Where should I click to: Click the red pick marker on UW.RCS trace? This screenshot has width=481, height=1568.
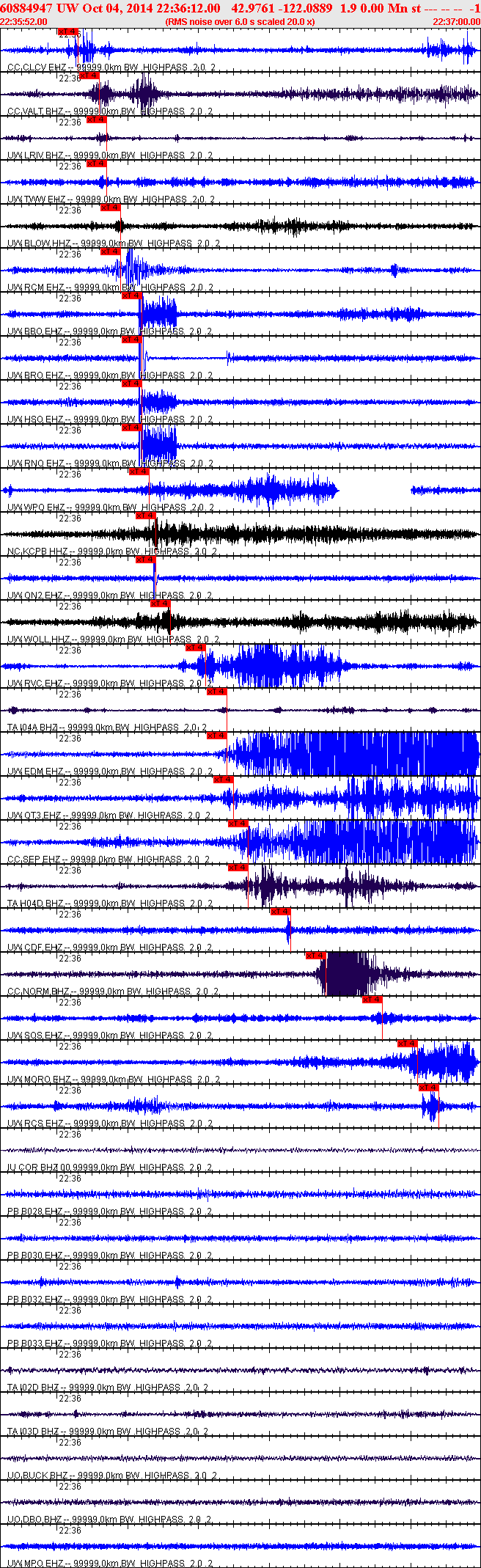pos(429,1088)
